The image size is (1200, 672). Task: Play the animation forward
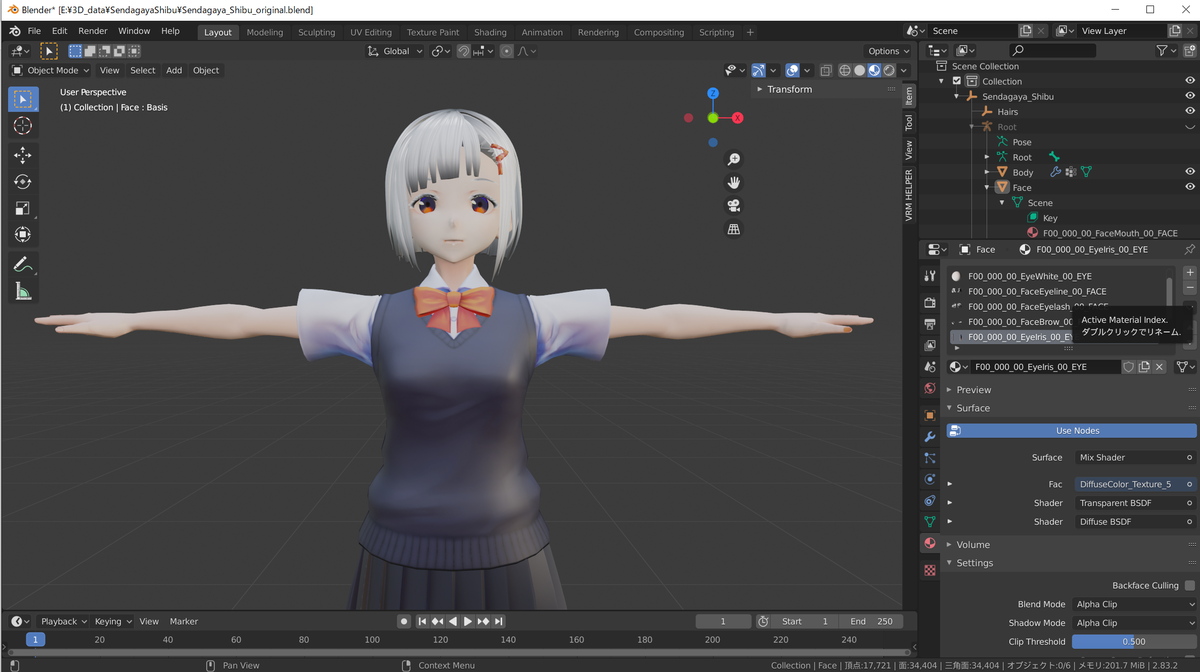[x=468, y=621]
